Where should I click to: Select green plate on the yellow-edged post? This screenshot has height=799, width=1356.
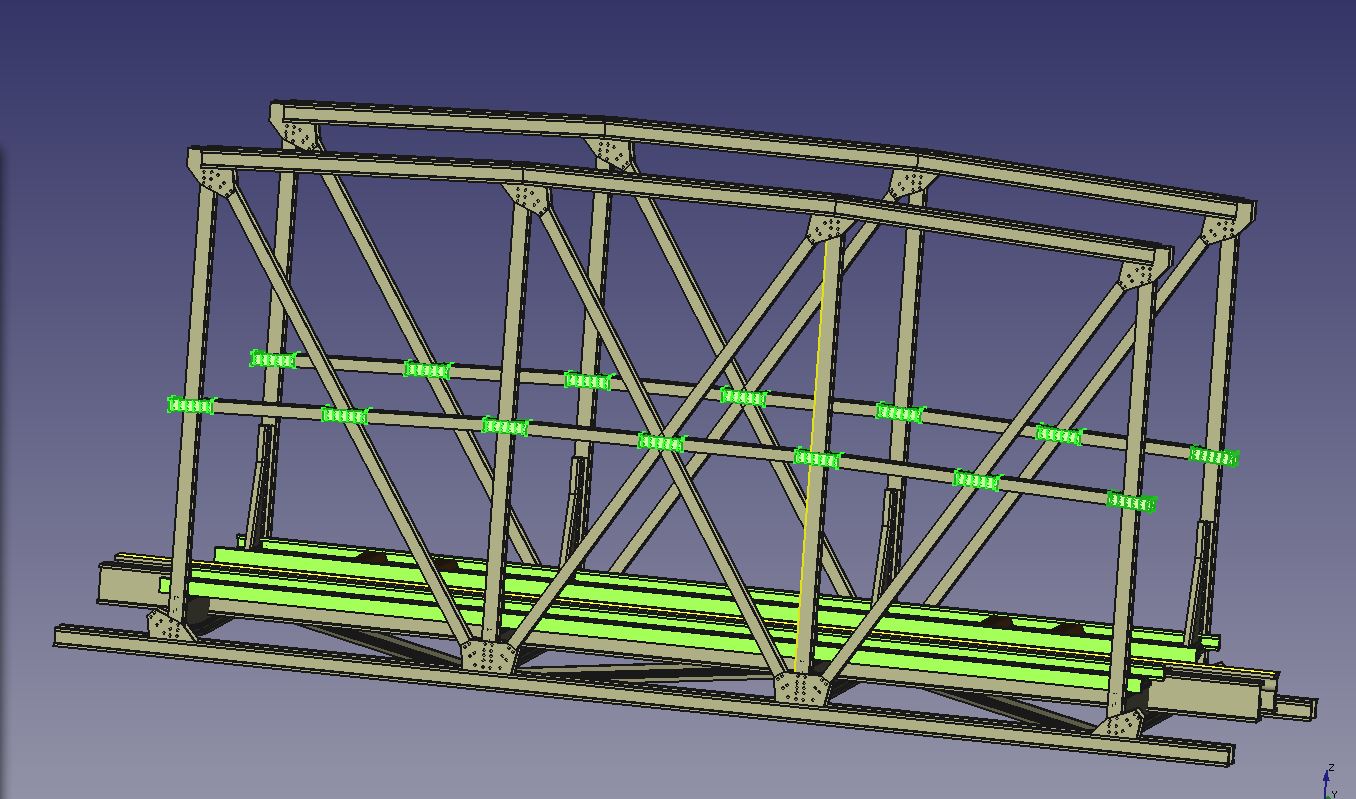click(x=817, y=458)
